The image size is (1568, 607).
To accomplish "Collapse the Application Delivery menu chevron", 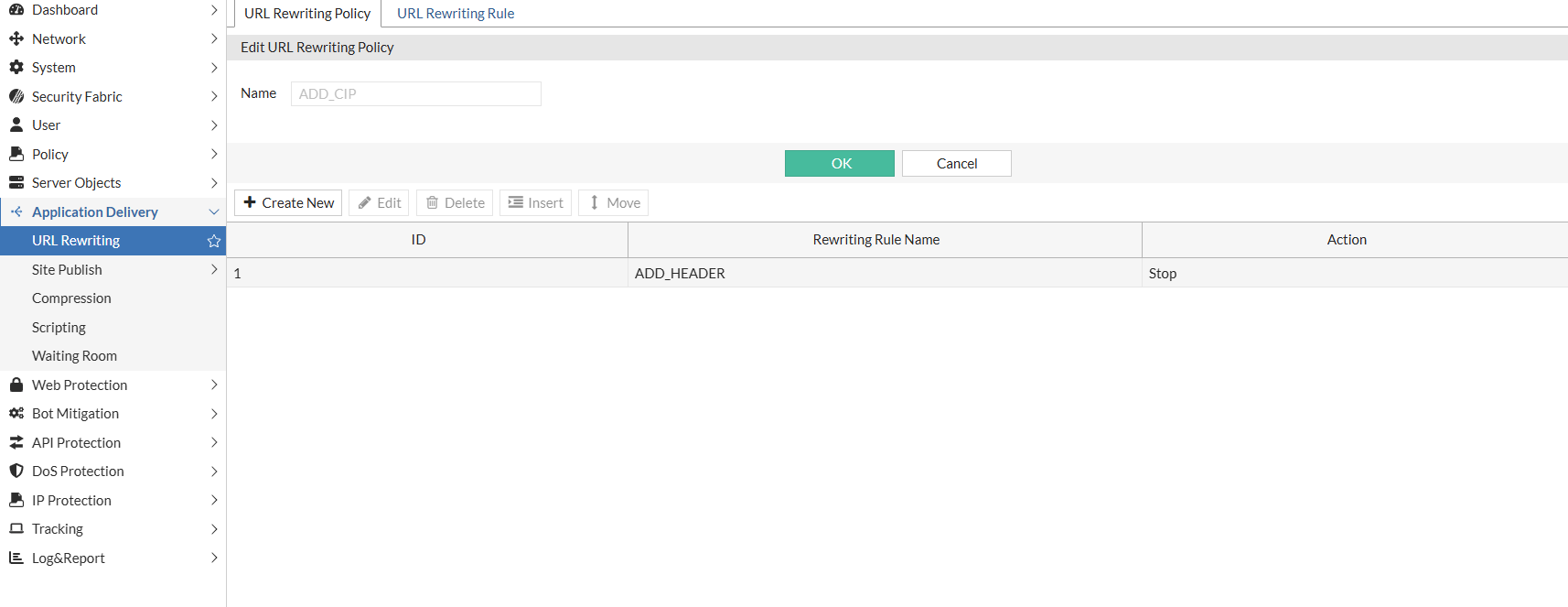I will 214,211.
